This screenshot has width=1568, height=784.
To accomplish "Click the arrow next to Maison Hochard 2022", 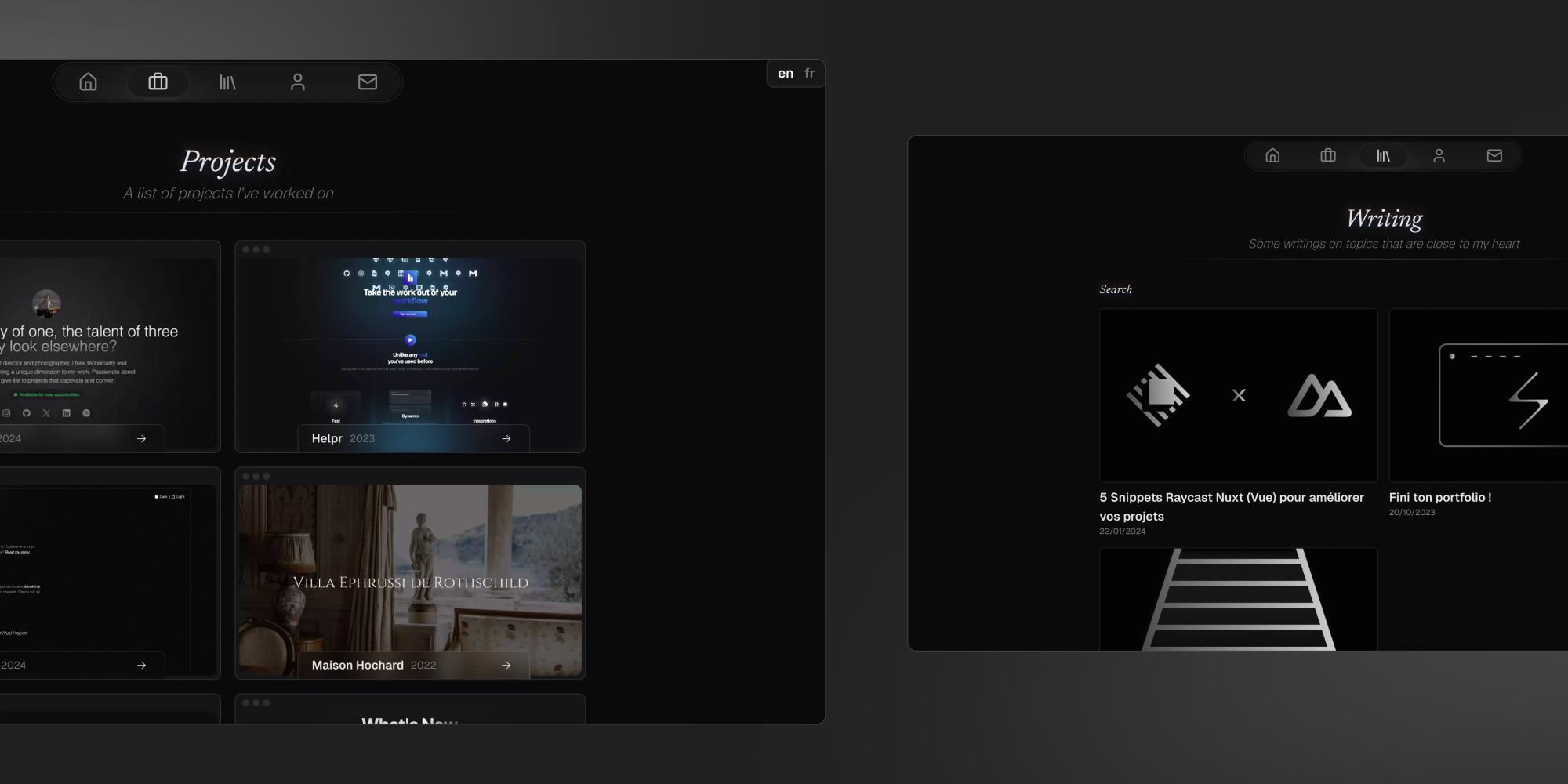I will coord(506,666).
